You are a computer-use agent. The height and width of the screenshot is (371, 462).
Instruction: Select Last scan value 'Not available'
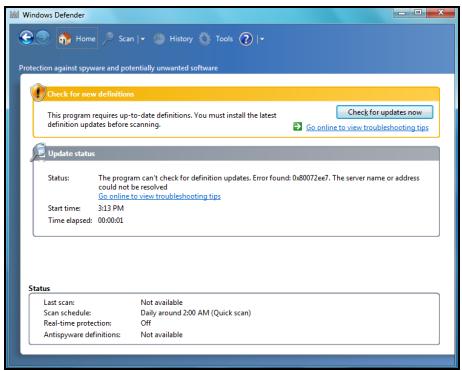click(162, 302)
